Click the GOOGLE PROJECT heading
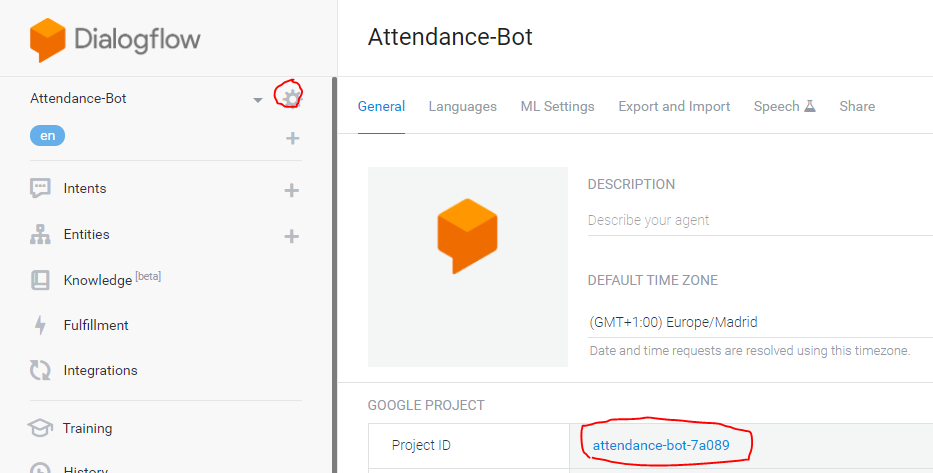The width and height of the screenshot is (933, 473). [x=426, y=405]
